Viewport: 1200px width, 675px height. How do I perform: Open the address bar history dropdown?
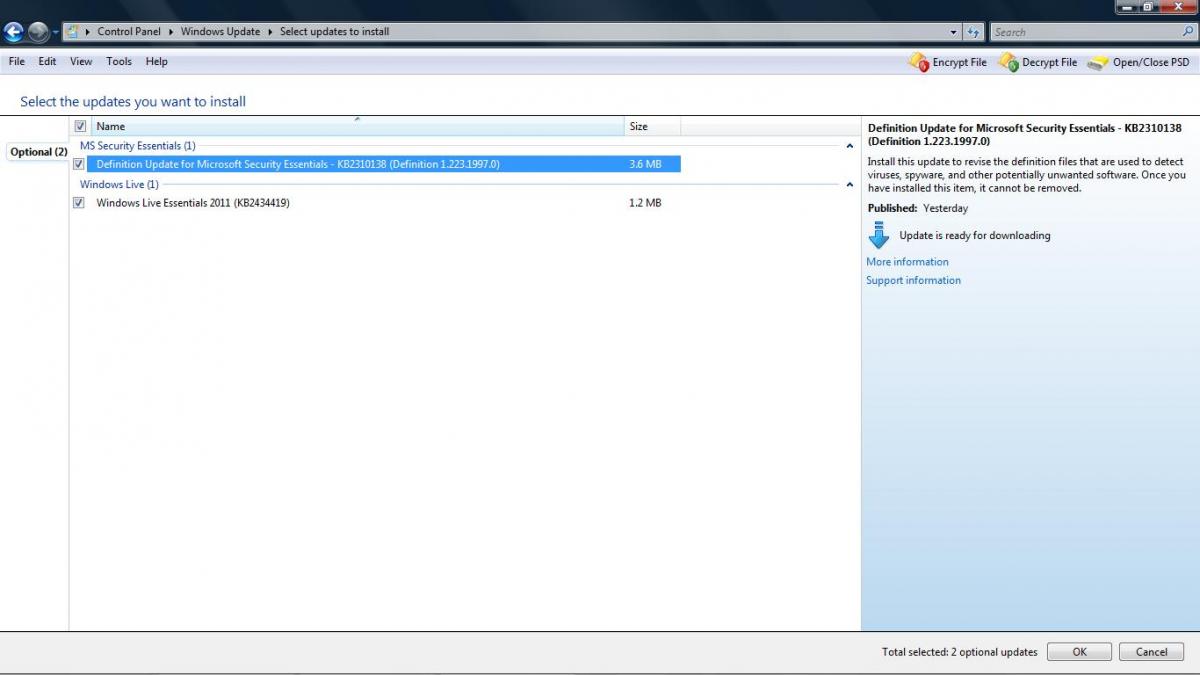click(953, 32)
